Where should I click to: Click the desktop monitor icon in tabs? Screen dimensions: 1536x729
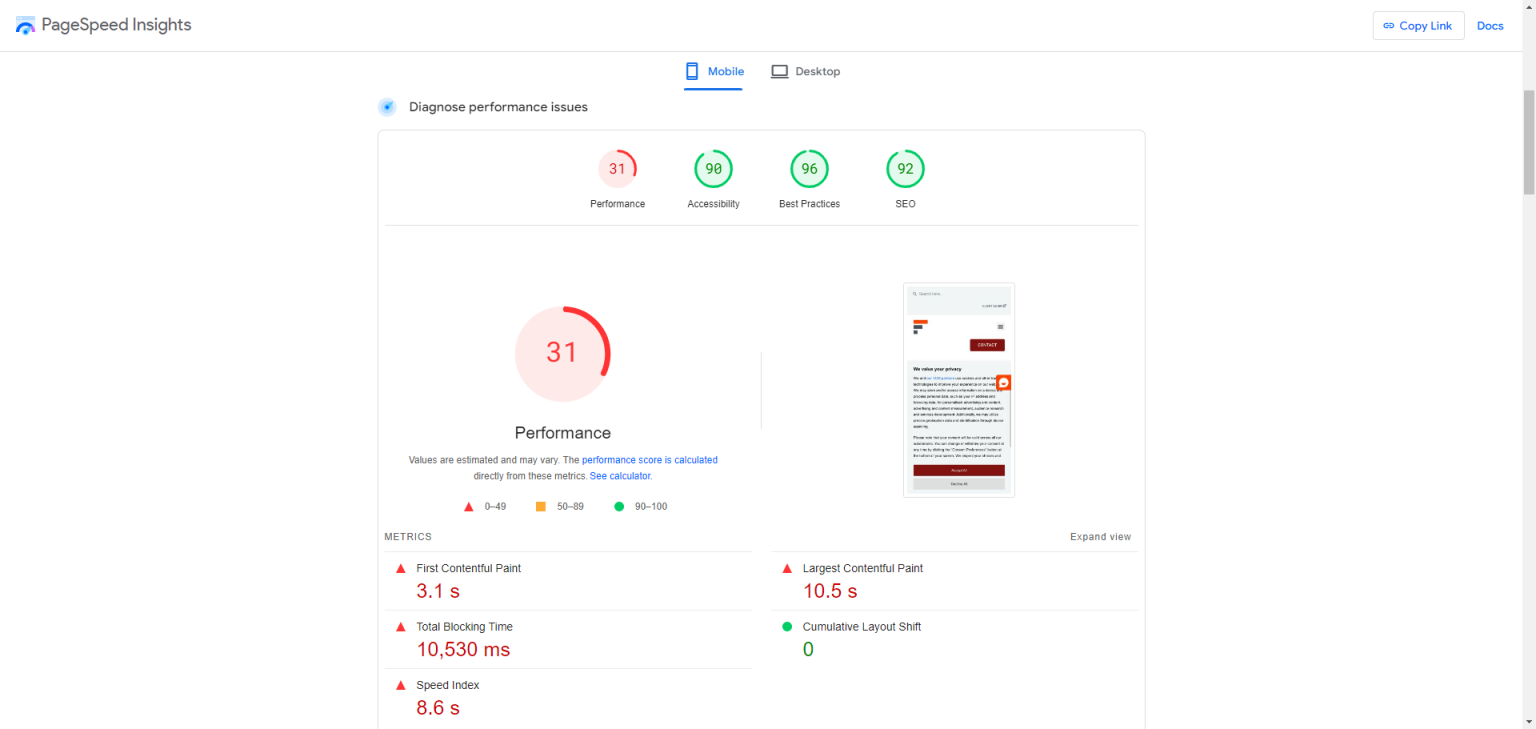coord(780,72)
